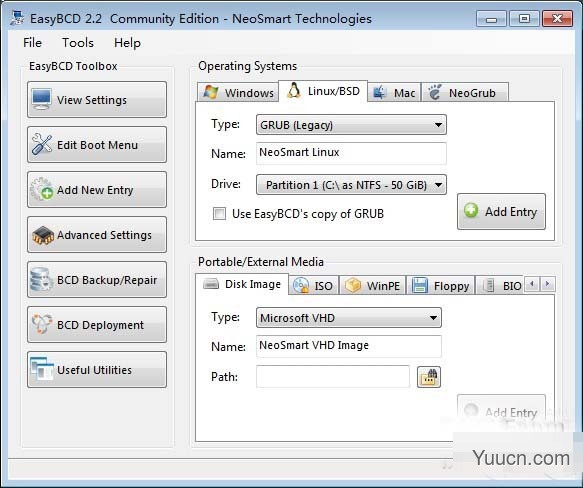This screenshot has width=583, height=488.
Task: Open View Settings from the toolbox
Action: 97,100
